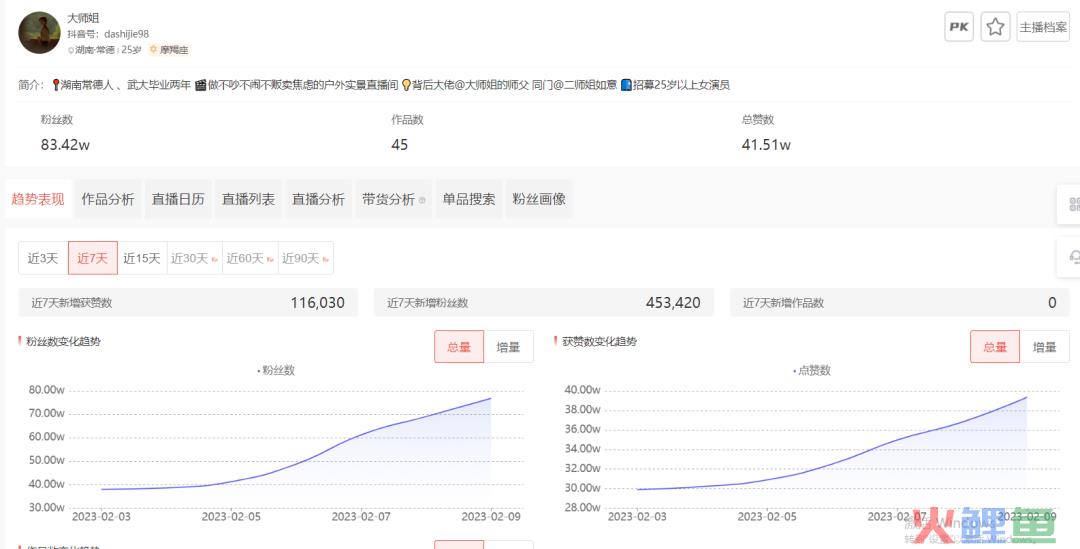The image size is (1080, 549).
Task: Click 近7天新增获赞数 value 116,030
Action: (x=318, y=302)
